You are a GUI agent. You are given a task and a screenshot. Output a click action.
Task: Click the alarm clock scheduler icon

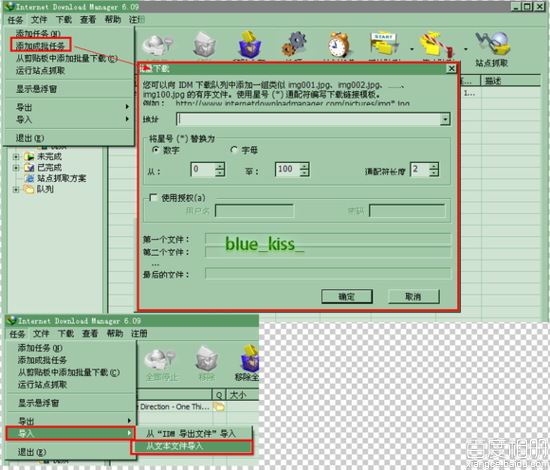click(x=338, y=45)
